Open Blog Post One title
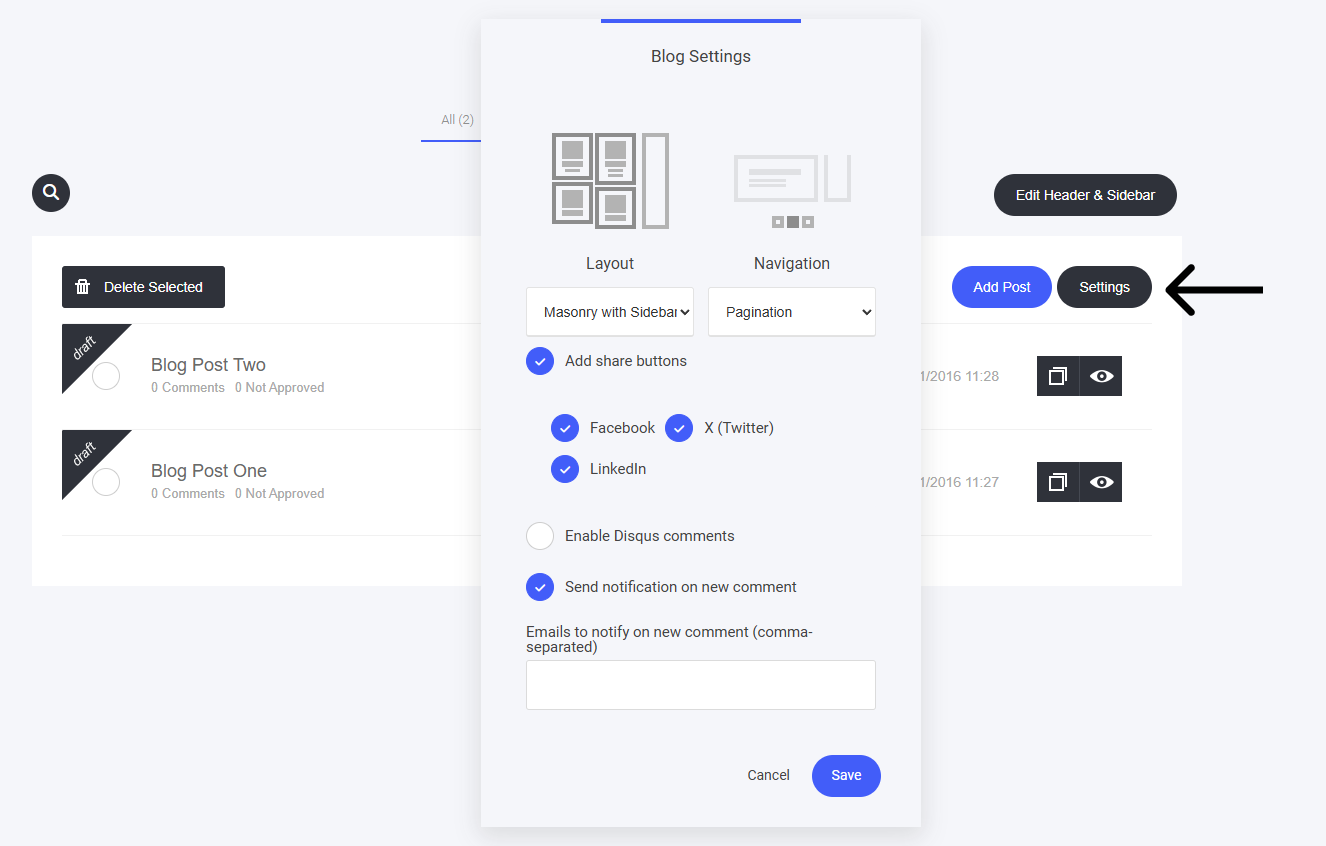This screenshot has width=1326, height=846. point(209,471)
